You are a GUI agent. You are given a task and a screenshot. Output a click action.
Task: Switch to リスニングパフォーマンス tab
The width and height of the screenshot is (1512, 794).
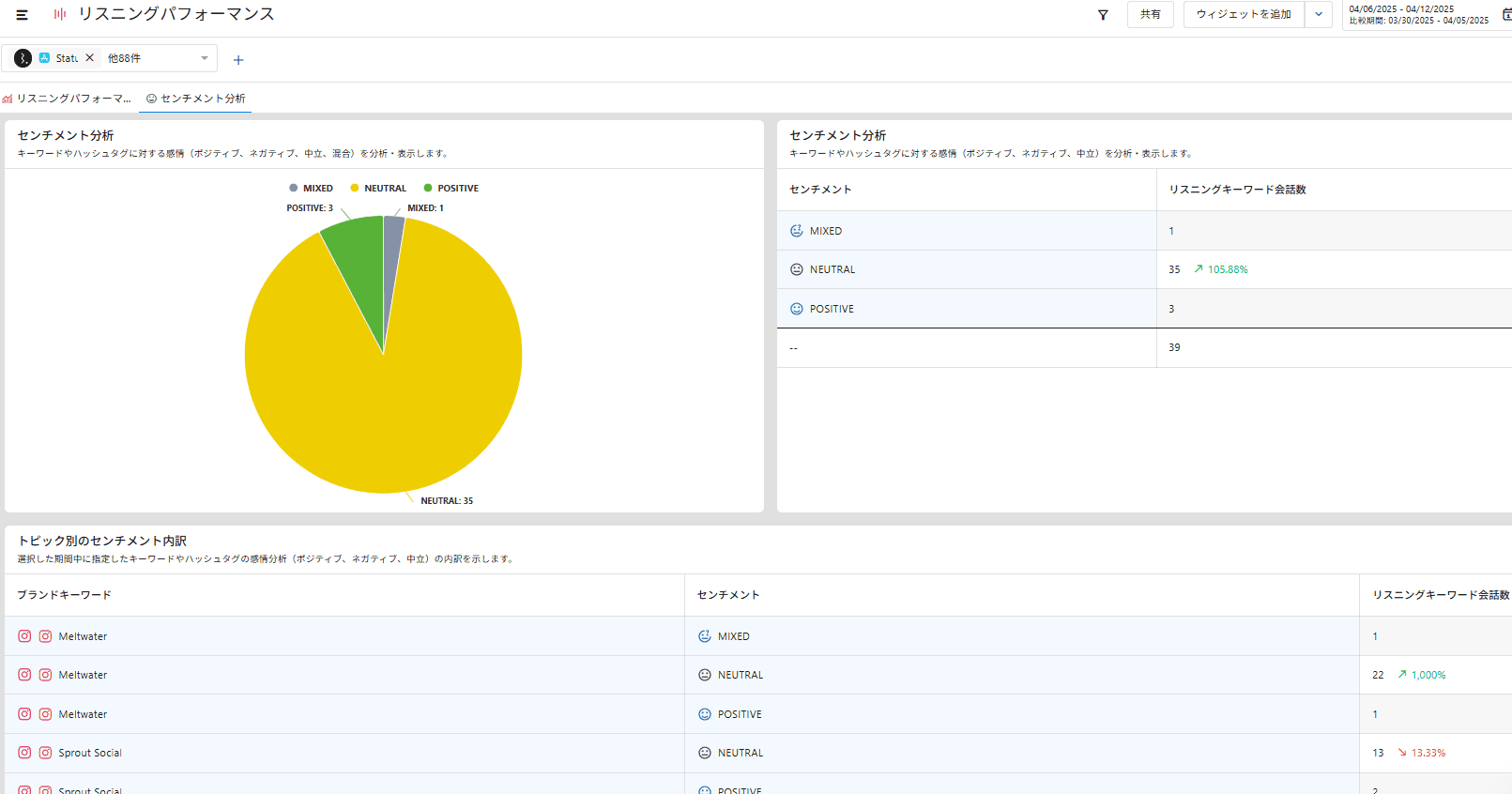click(68, 99)
